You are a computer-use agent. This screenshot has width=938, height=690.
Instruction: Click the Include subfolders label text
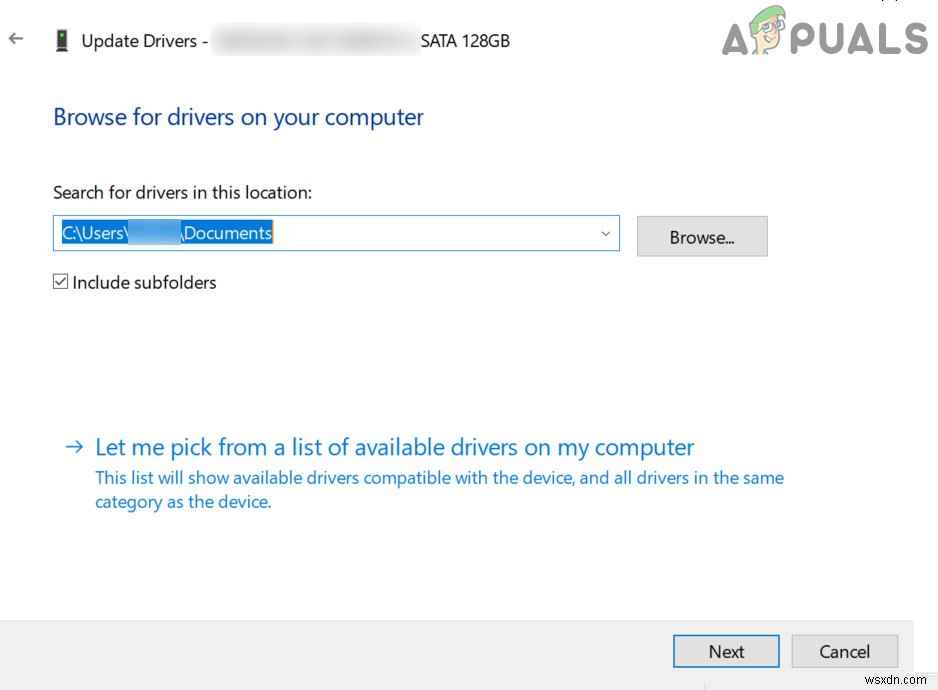pos(144,283)
